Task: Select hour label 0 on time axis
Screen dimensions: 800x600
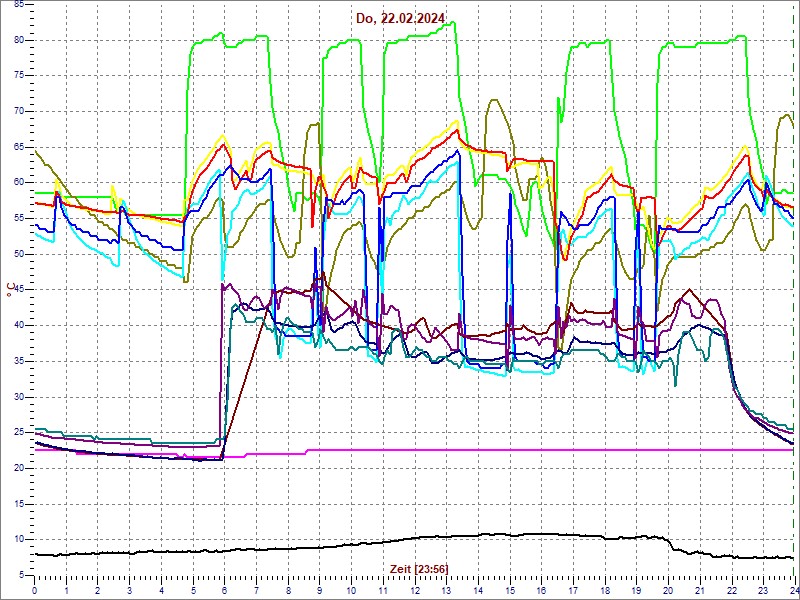Action: (35, 590)
